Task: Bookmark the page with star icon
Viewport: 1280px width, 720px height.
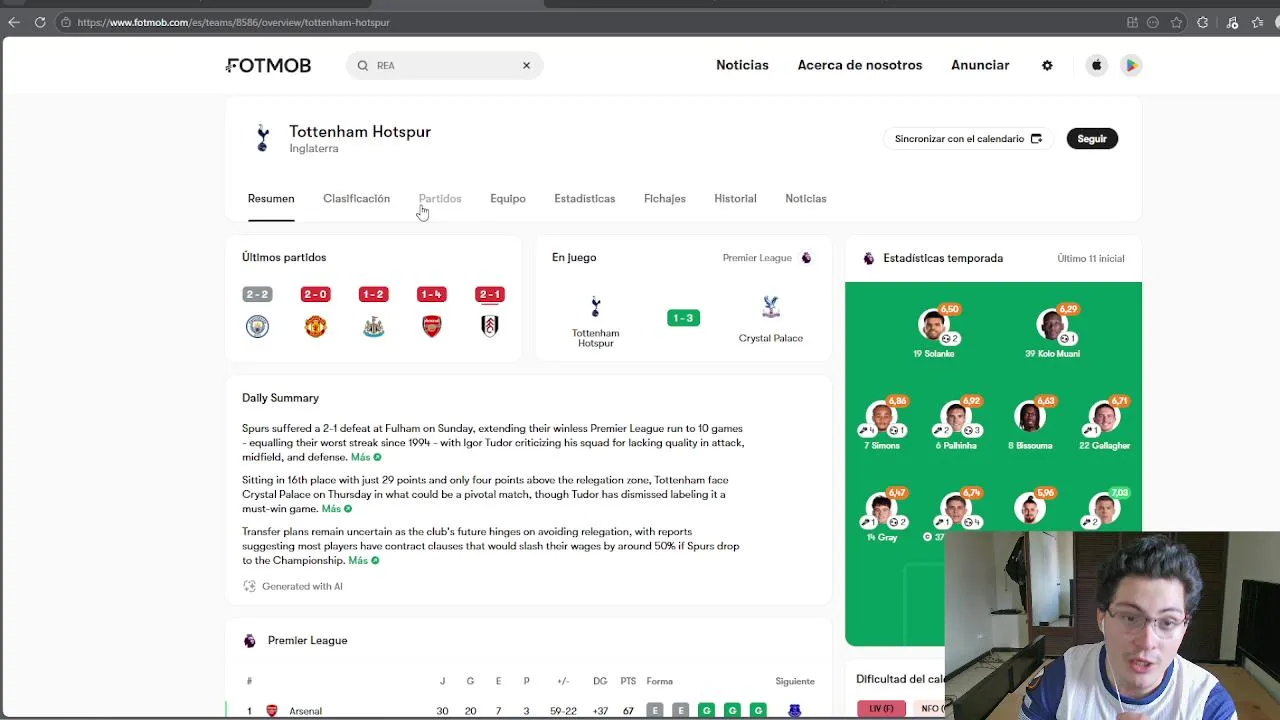Action: pos(1177,22)
